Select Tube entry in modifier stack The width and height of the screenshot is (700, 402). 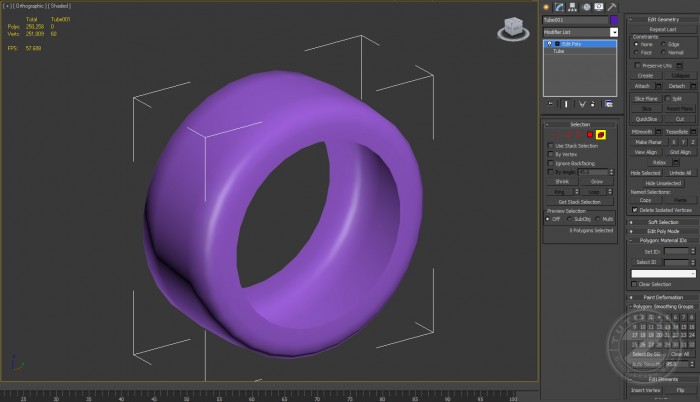point(560,51)
